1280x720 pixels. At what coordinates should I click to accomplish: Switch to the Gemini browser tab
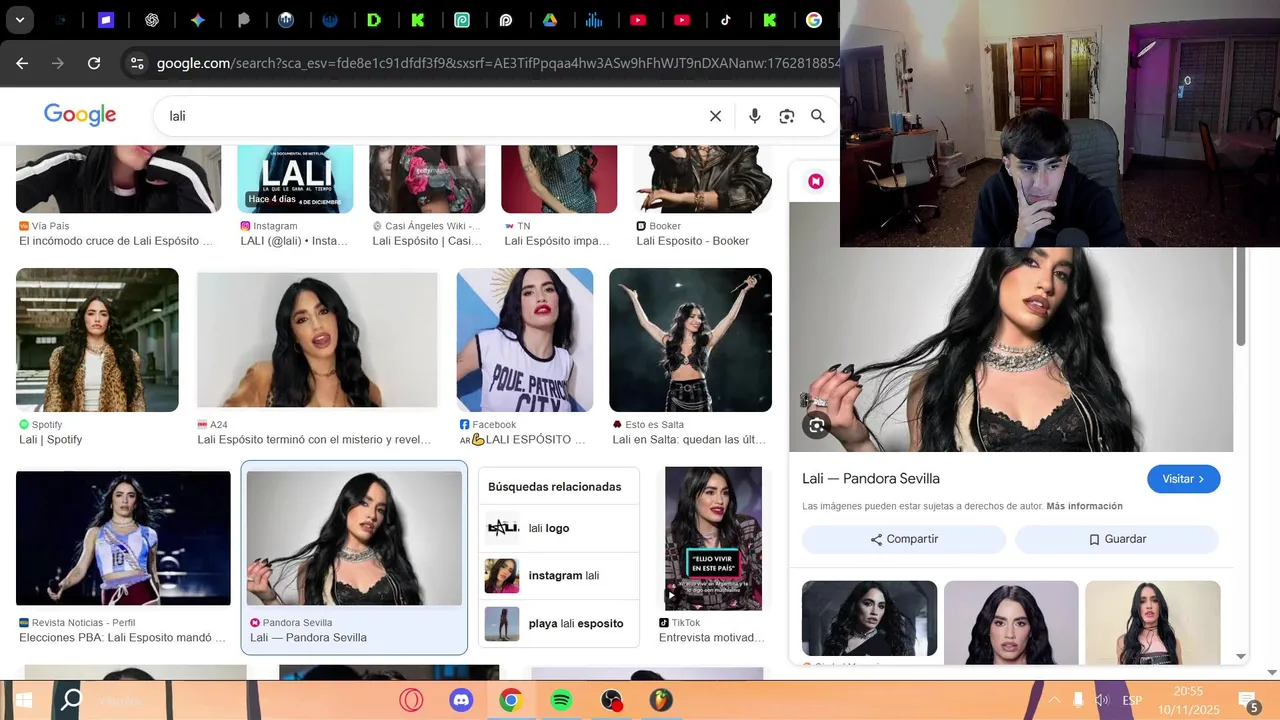(x=198, y=20)
